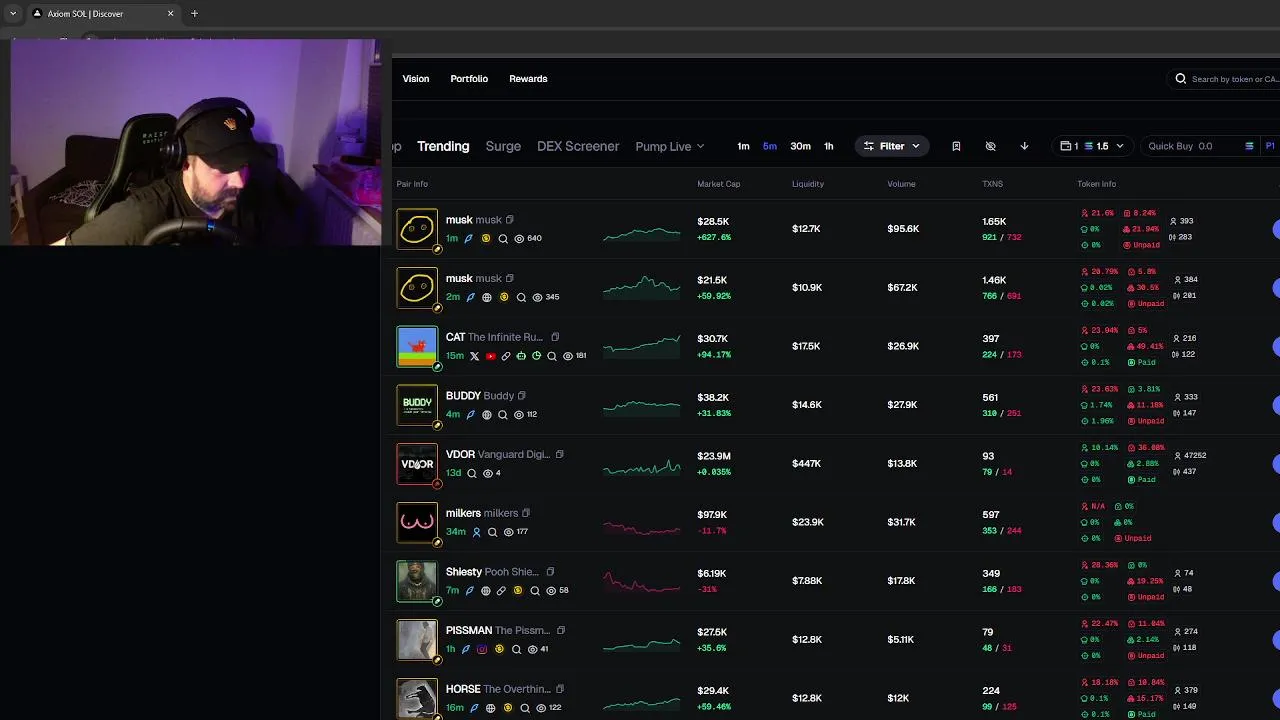Select the P1 preset
1280x720 pixels.
click(x=1270, y=146)
